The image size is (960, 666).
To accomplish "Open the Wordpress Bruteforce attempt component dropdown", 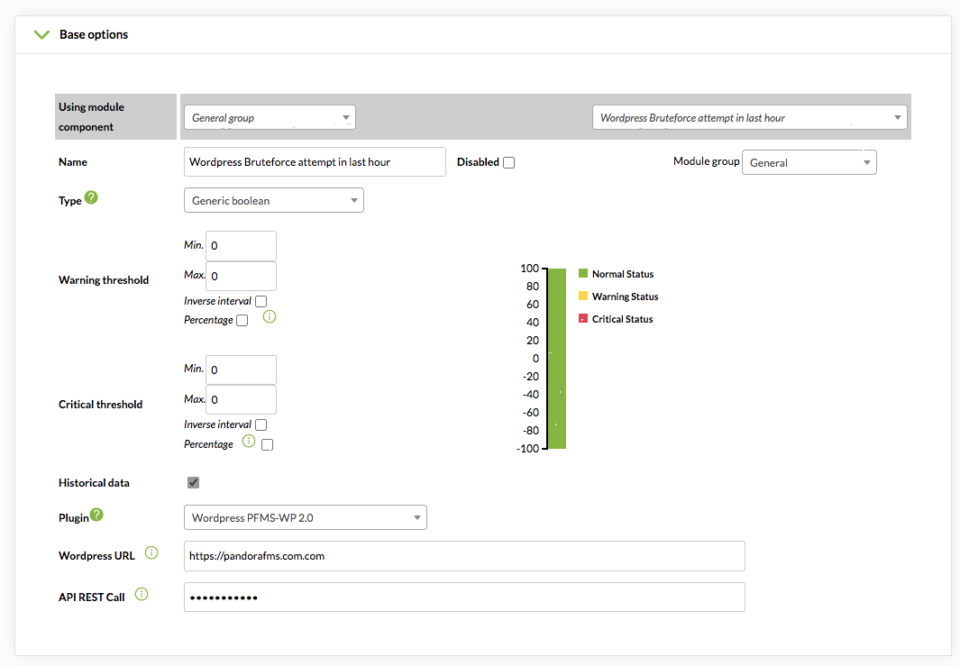I will click(750, 118).
